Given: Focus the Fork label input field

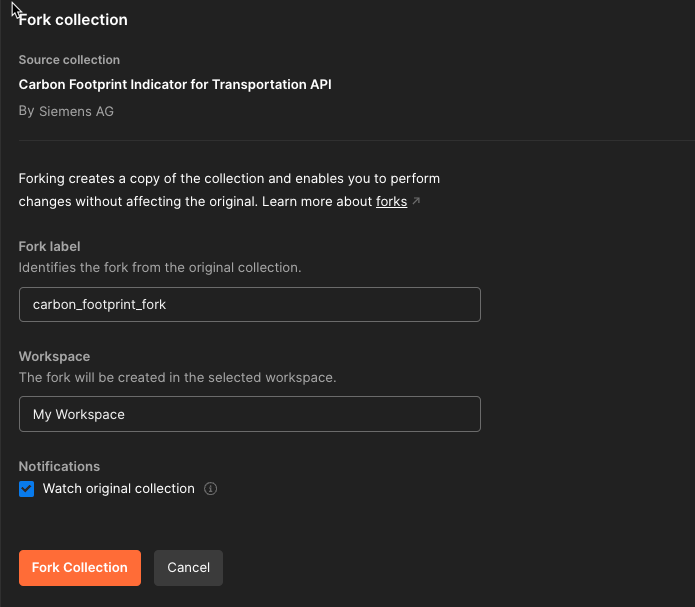Looking at the screenshot, I should coord(250,305).
